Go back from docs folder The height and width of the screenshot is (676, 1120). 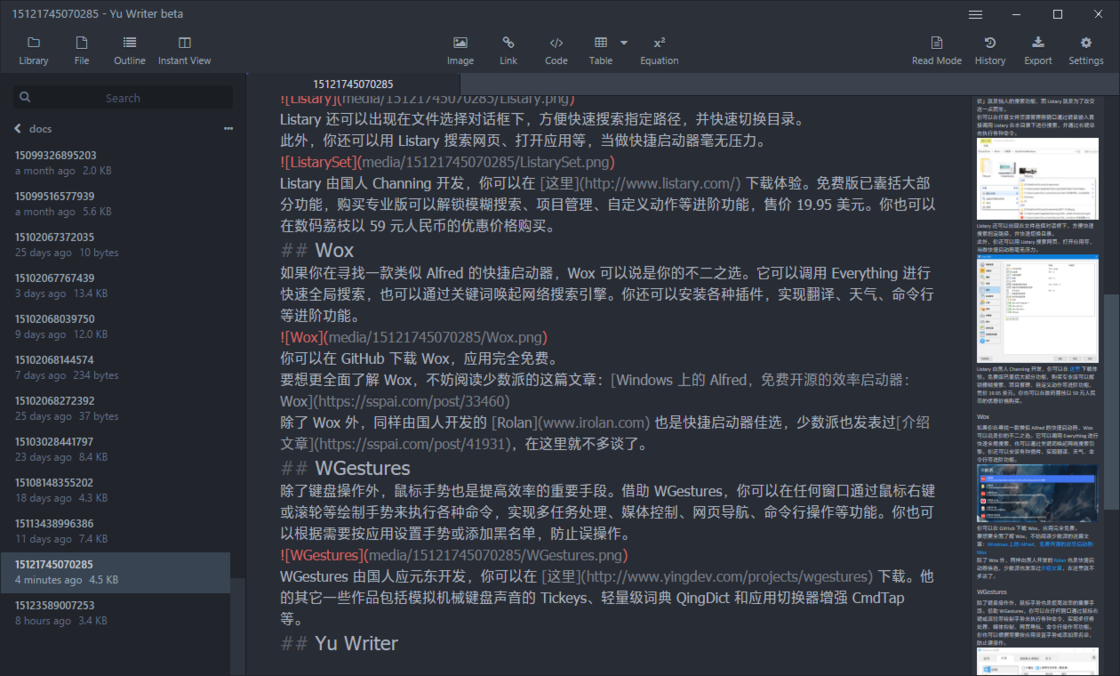[18, 129]
